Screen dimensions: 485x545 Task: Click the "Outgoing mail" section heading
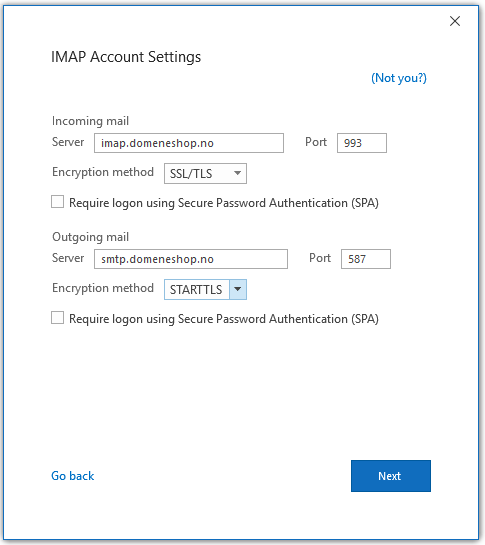pyautogui.click(x=90, y=237)
